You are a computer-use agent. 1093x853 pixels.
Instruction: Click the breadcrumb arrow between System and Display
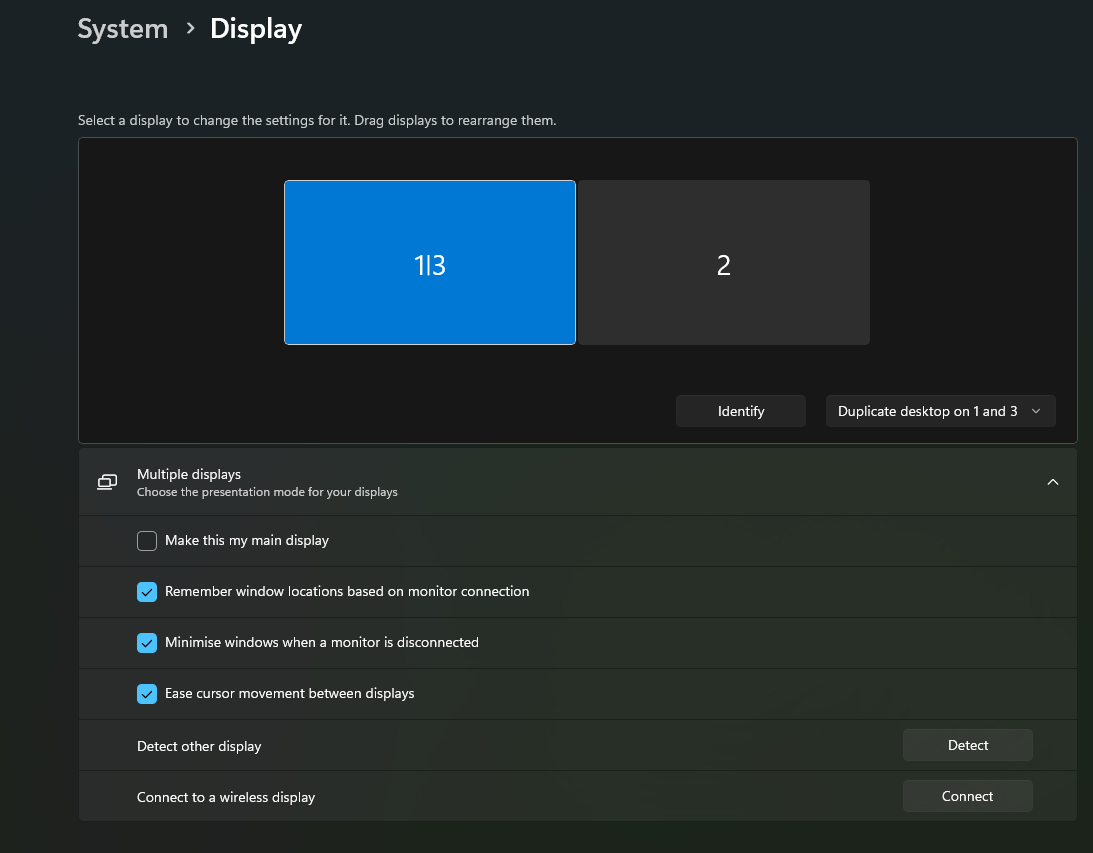tap(190, 30)
